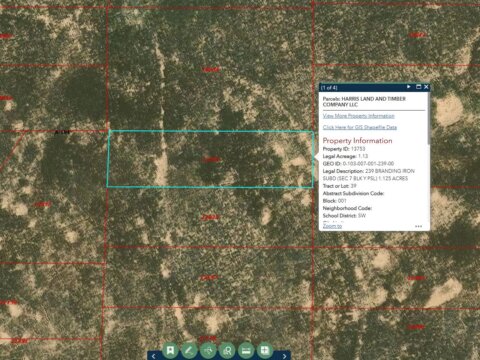This screenshot has height=360, width=480.
Task: Show previous widgets with left arrow
Action: point(153,356)
